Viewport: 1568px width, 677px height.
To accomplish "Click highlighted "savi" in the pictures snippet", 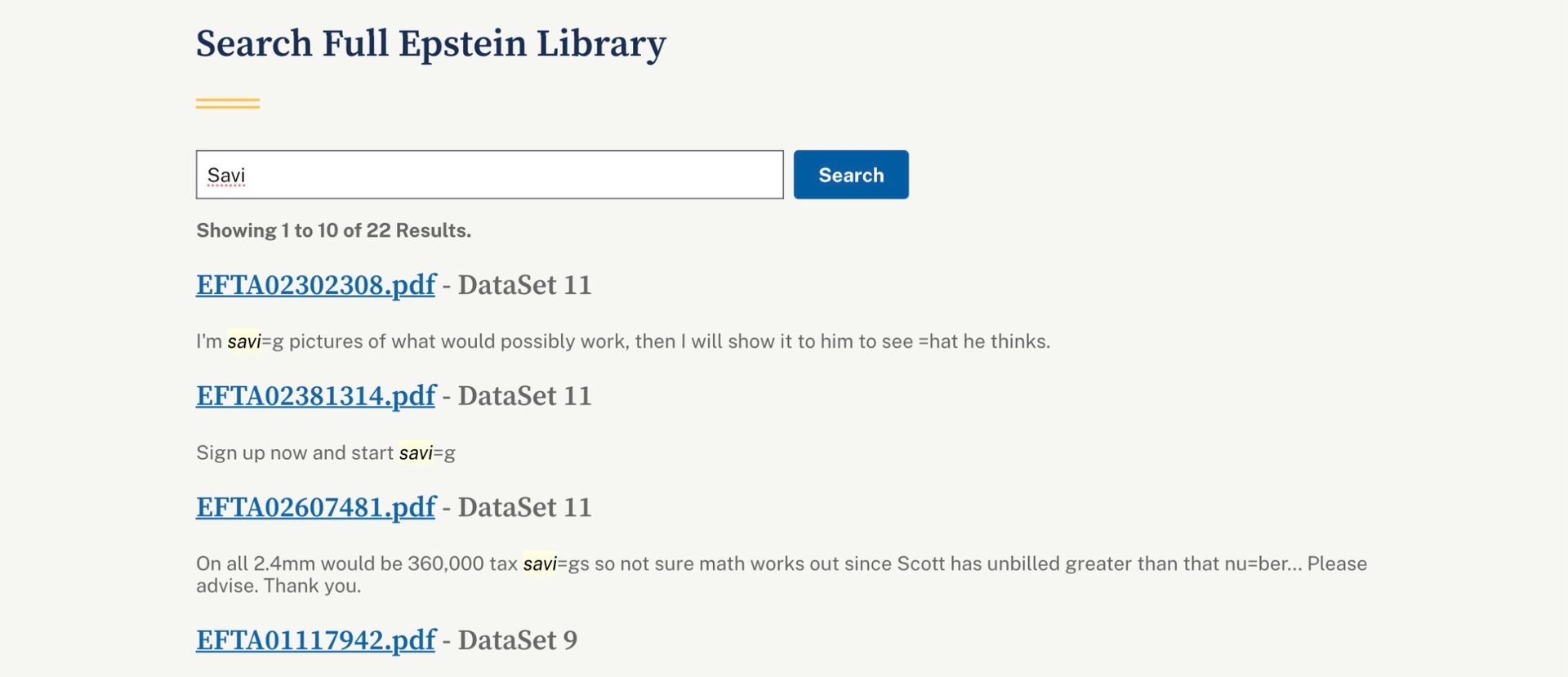I will point(243,341).
